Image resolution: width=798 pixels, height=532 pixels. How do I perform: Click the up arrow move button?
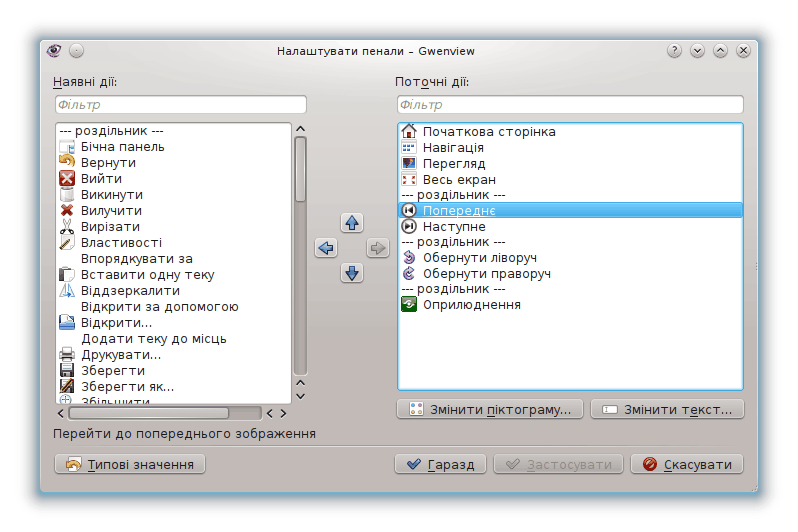pos(352,223)
